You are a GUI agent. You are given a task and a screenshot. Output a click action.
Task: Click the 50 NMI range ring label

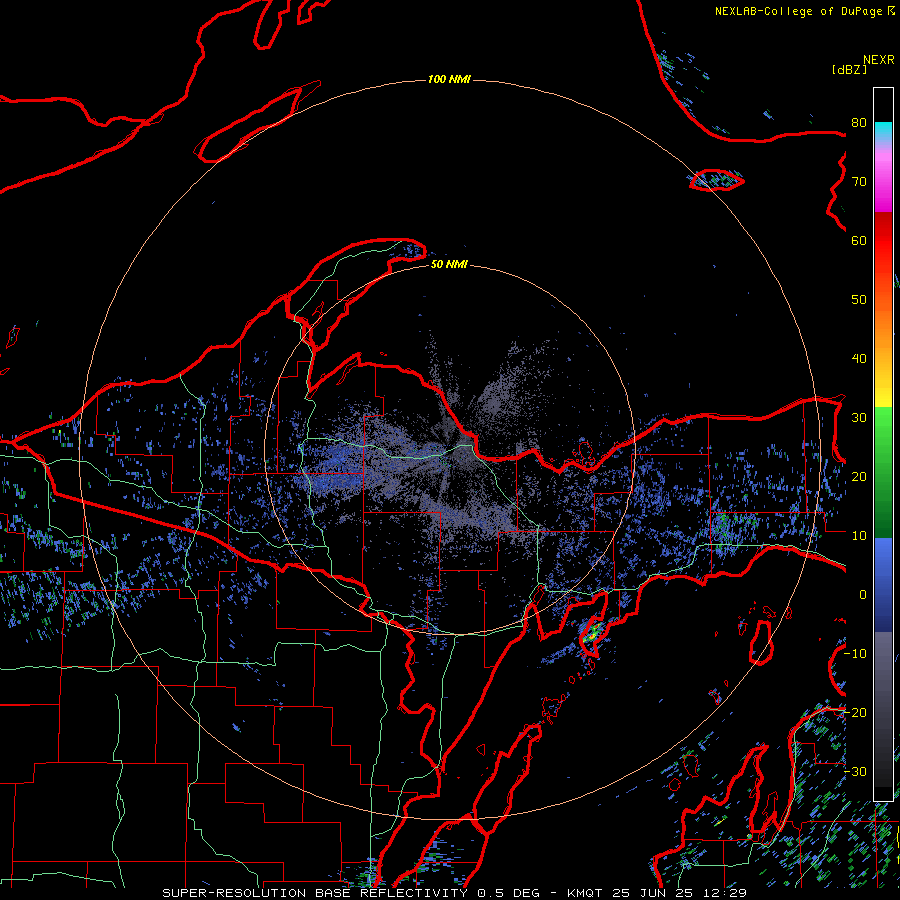pos(449,265)
